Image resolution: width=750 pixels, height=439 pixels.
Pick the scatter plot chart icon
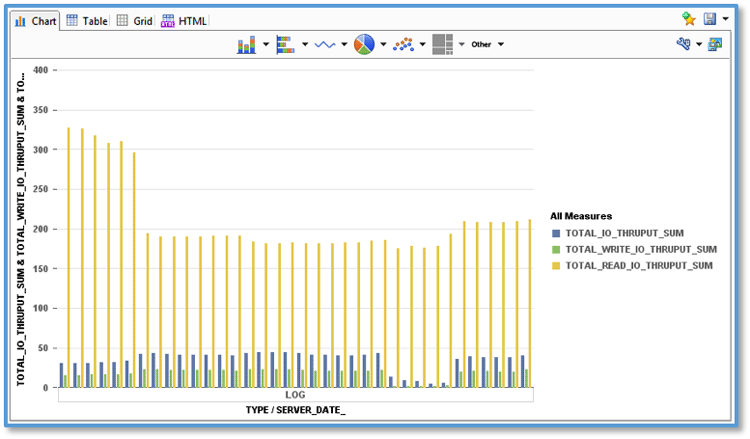point(403,45)
